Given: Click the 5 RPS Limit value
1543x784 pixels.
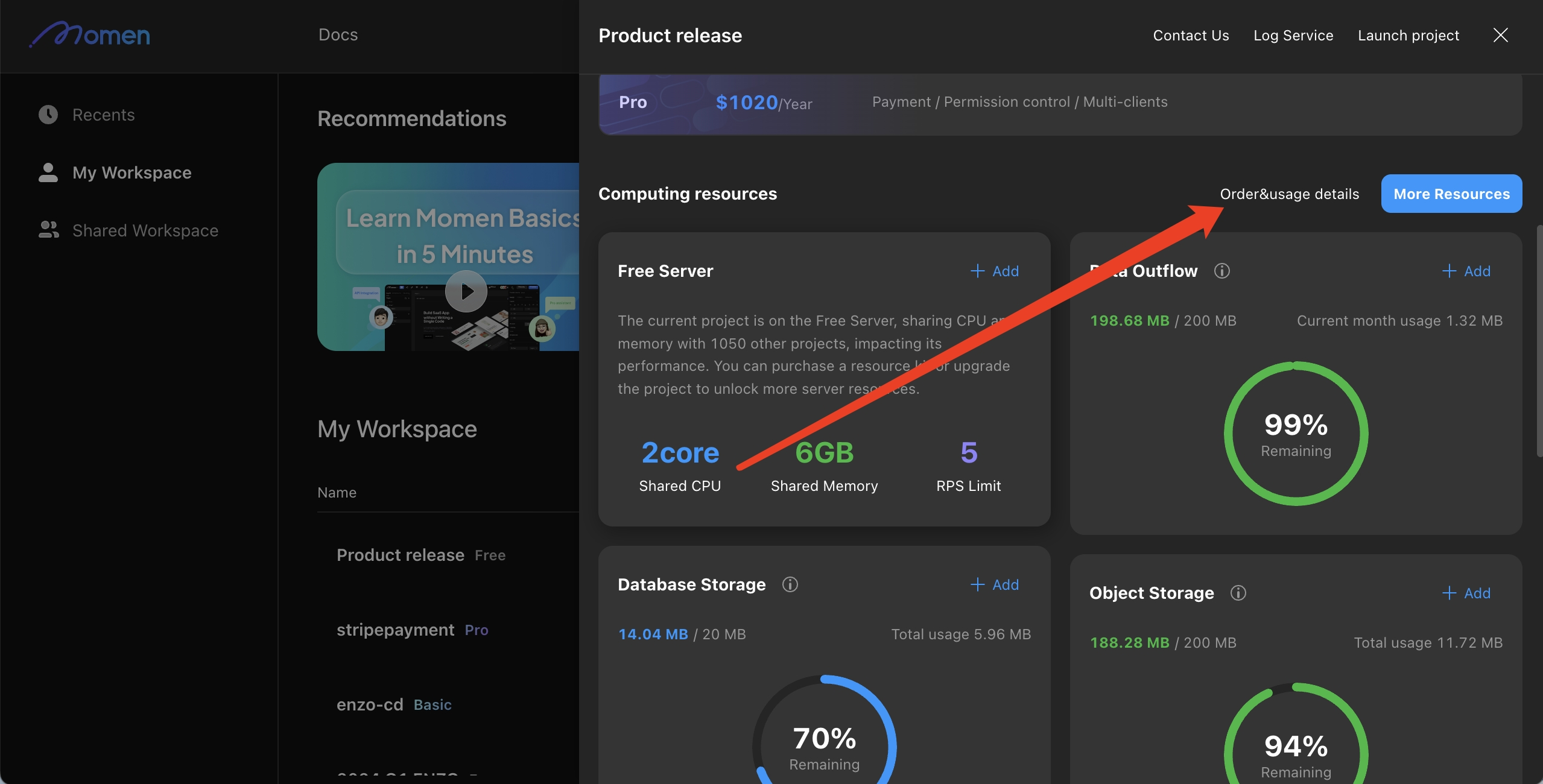Looking at the screenshot, I should coord(969,453).
